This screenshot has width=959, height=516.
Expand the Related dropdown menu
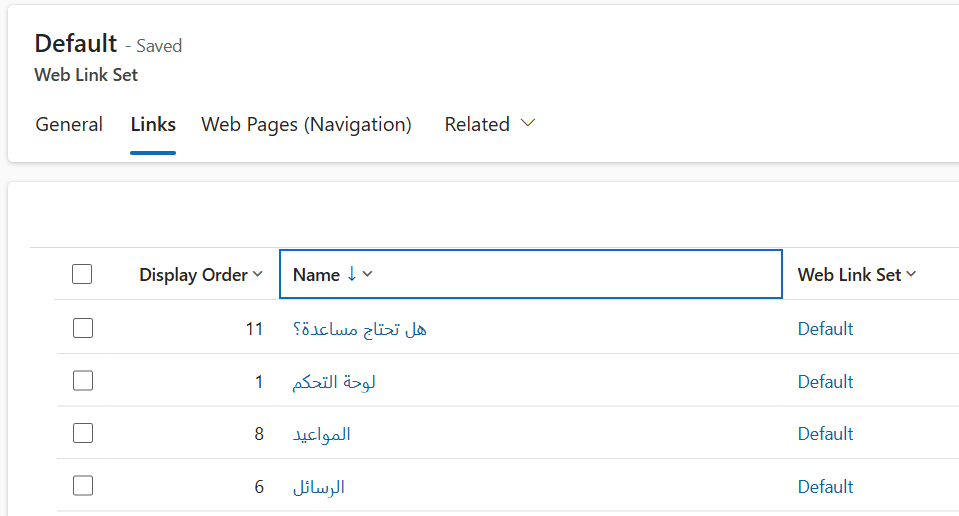pos(490,124)
